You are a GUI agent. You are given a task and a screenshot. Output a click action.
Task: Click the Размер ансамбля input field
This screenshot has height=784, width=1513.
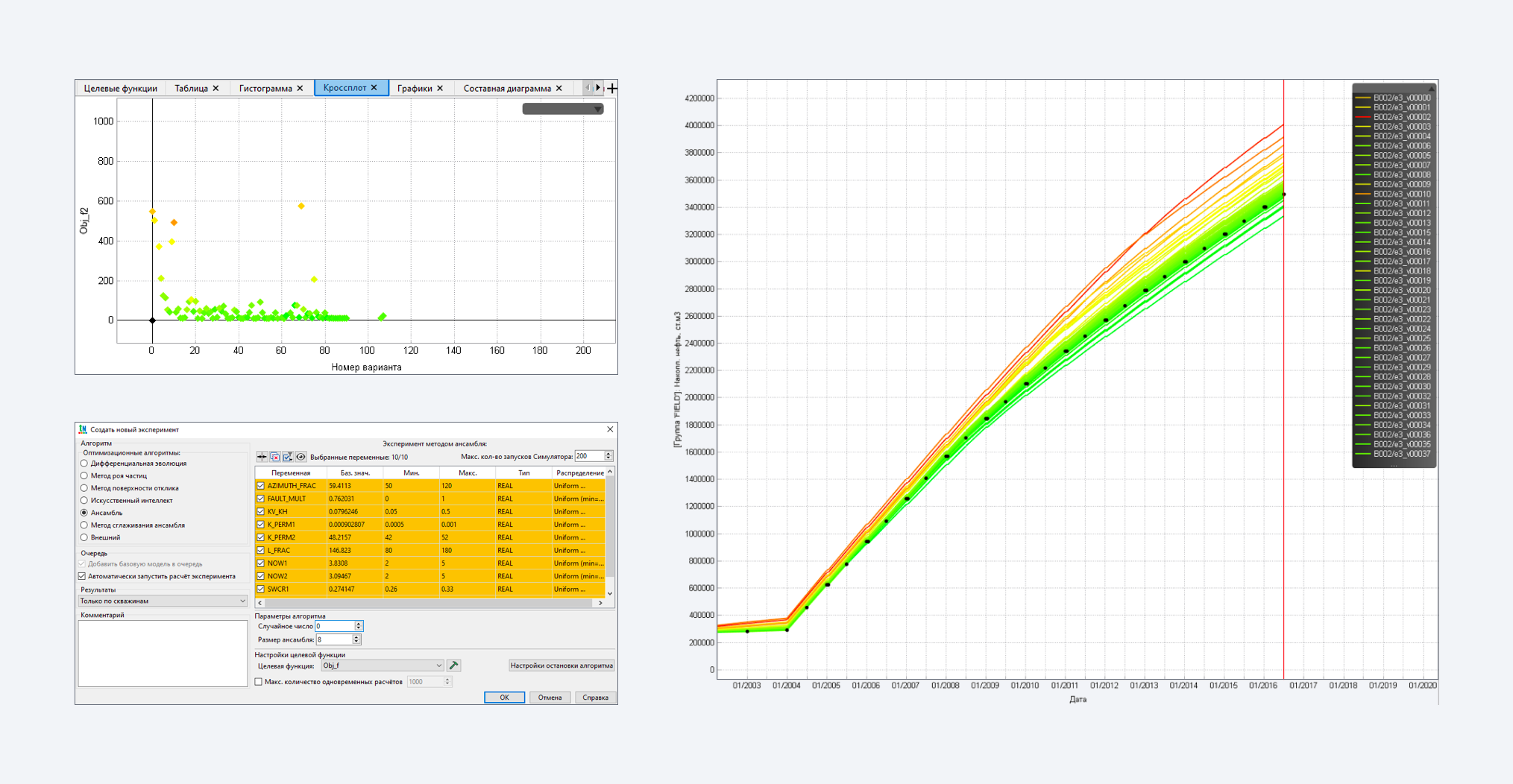(x=335, y=639)
